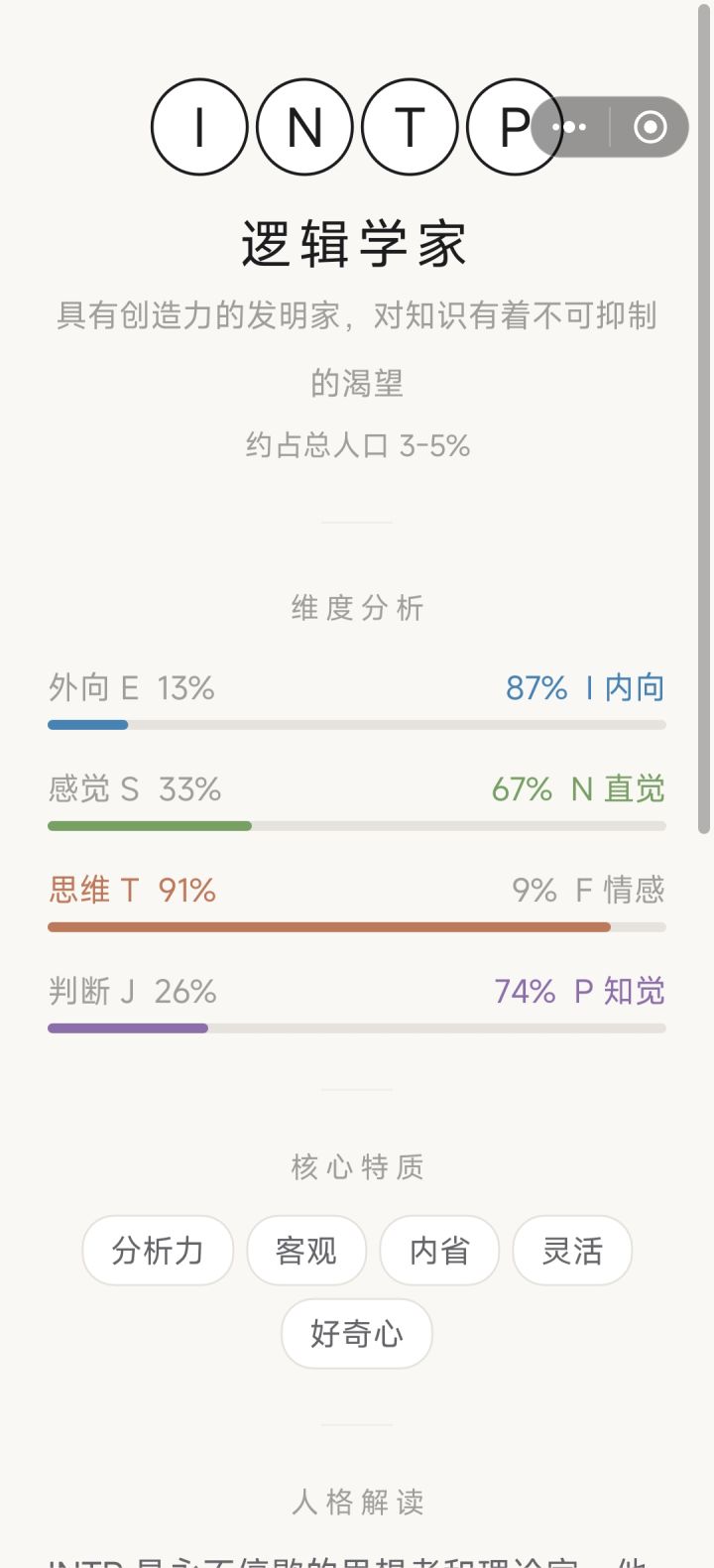Viewport: 714px width, 1568px height.
Task: Click the vertical scrollbar on right edge
Action: pyautogui.click(x=704, y=417)
